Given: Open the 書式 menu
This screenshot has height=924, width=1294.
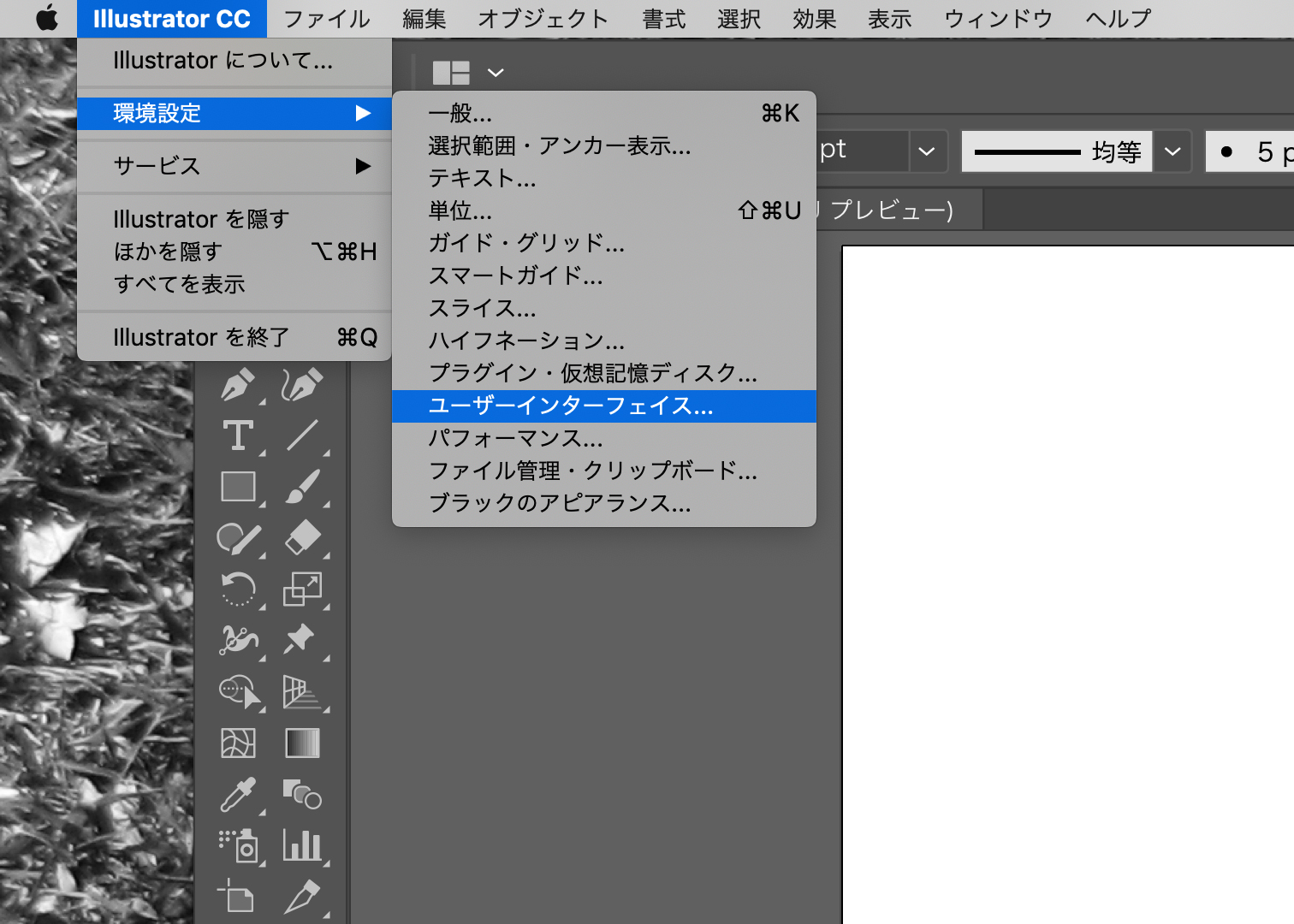Looking at the screenshot, I should point(664,19).
